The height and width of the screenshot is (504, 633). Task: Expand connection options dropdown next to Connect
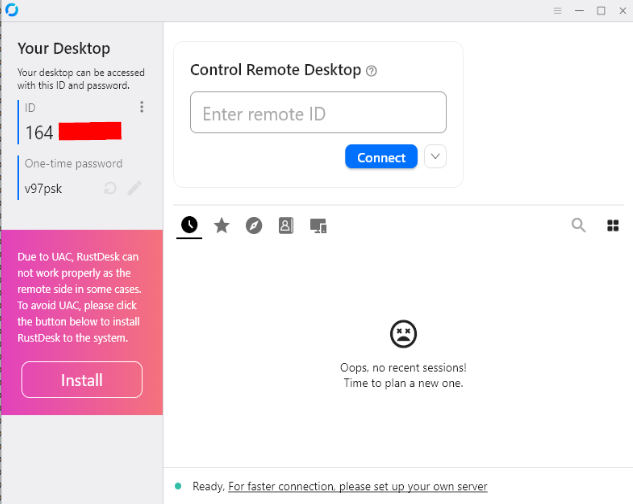click(x=435, y=156)
